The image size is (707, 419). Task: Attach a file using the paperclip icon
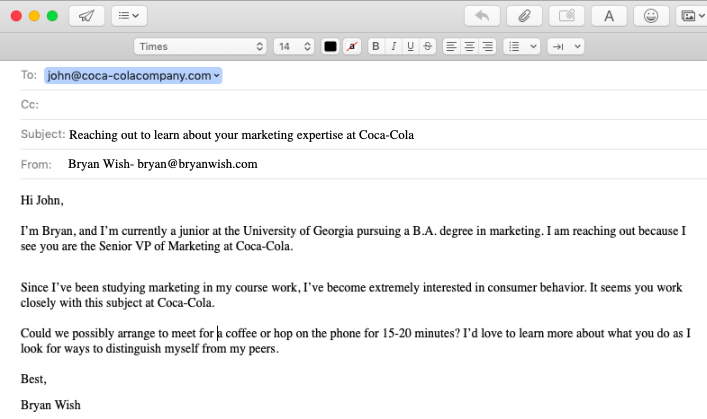(x=524, y=16)
